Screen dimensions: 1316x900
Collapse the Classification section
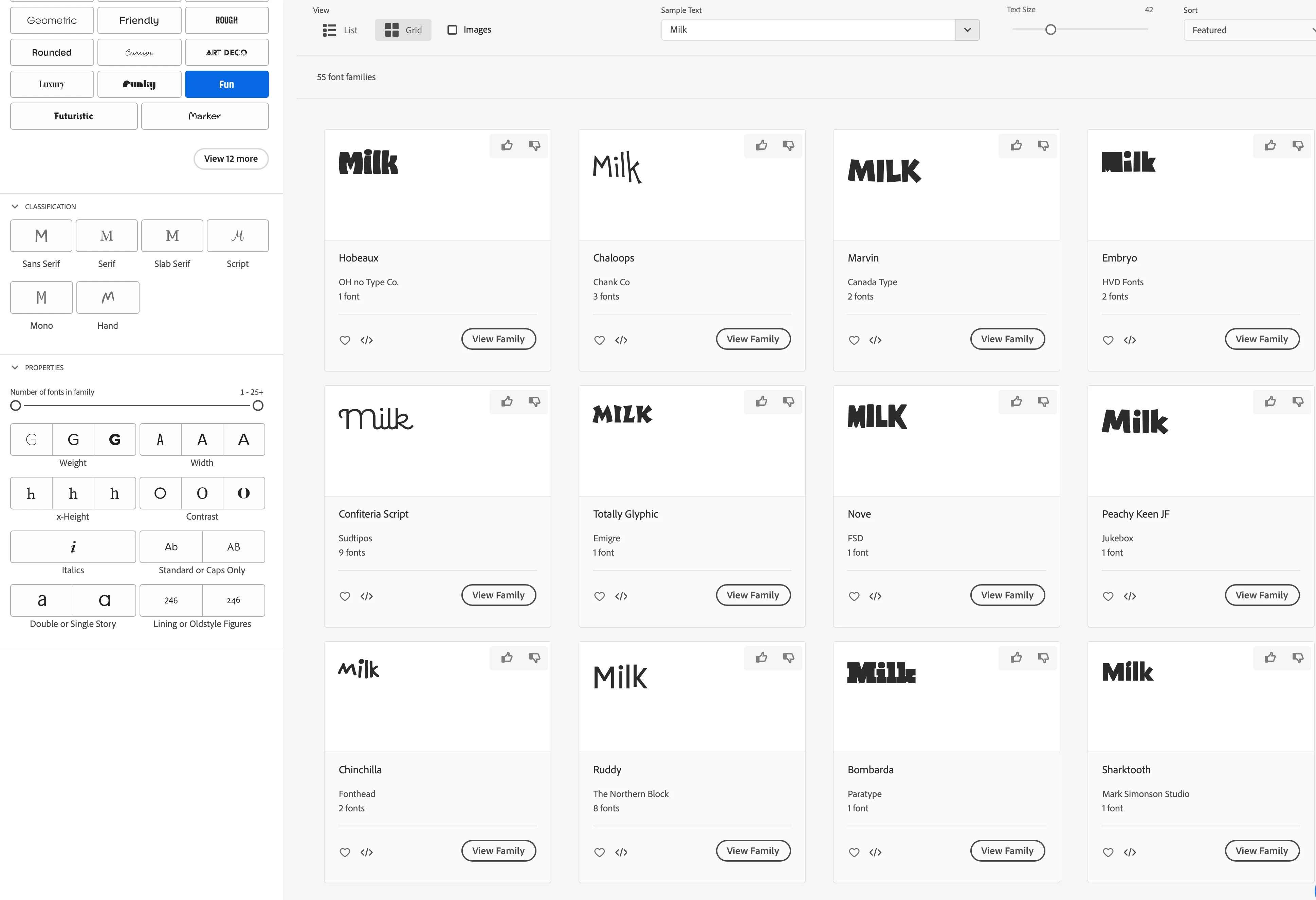15,207
